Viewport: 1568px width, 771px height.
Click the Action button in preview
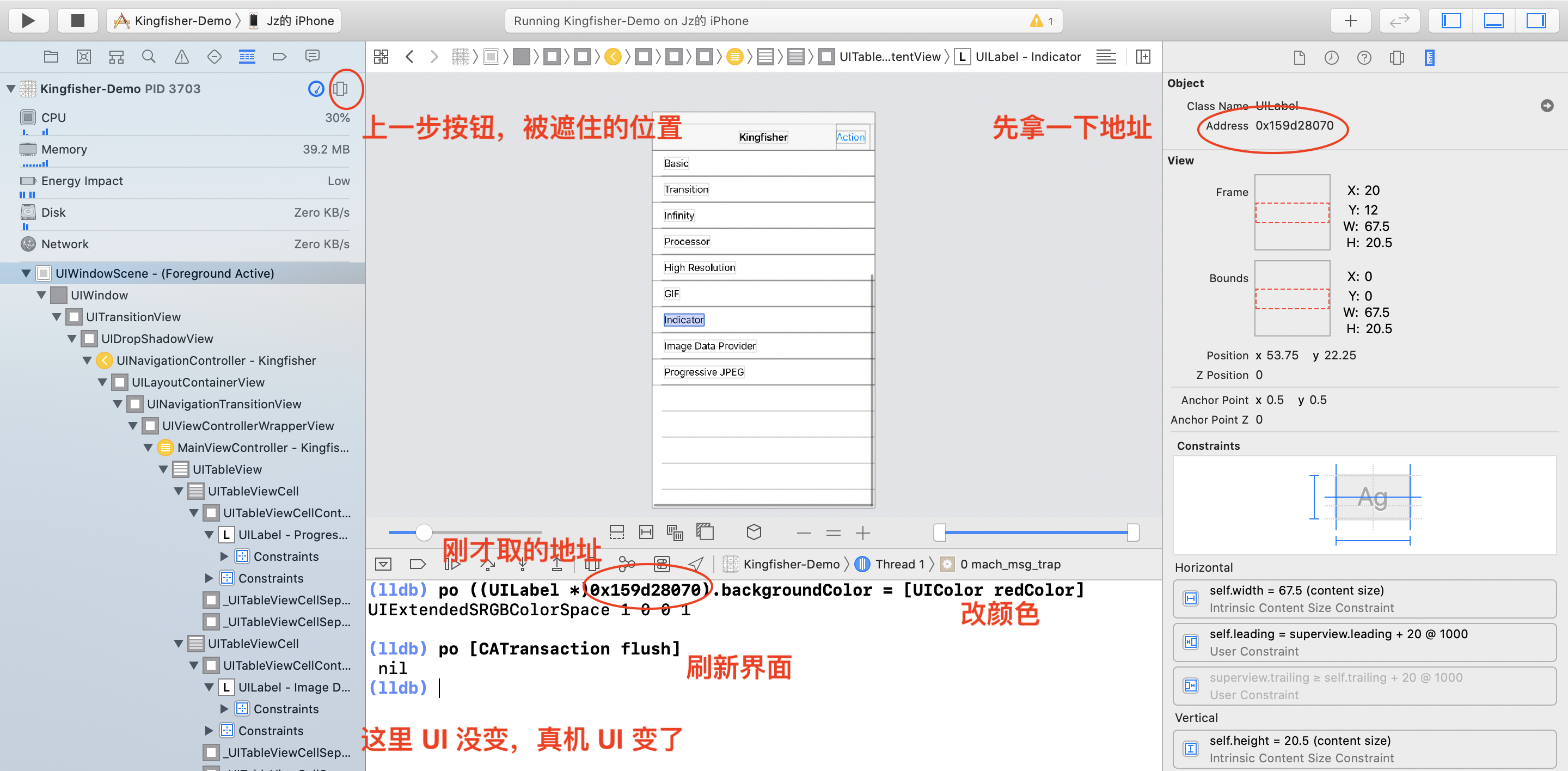(850, 138)
